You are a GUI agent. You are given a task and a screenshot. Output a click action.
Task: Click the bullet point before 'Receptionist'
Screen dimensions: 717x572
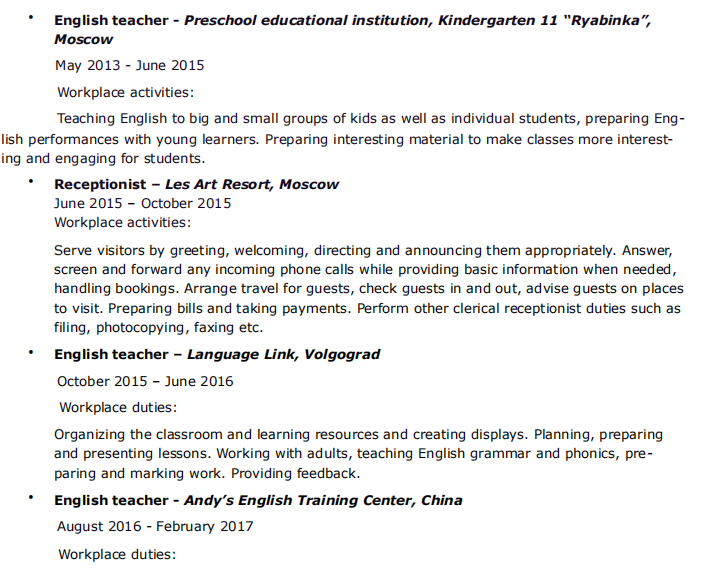point(31,181)
